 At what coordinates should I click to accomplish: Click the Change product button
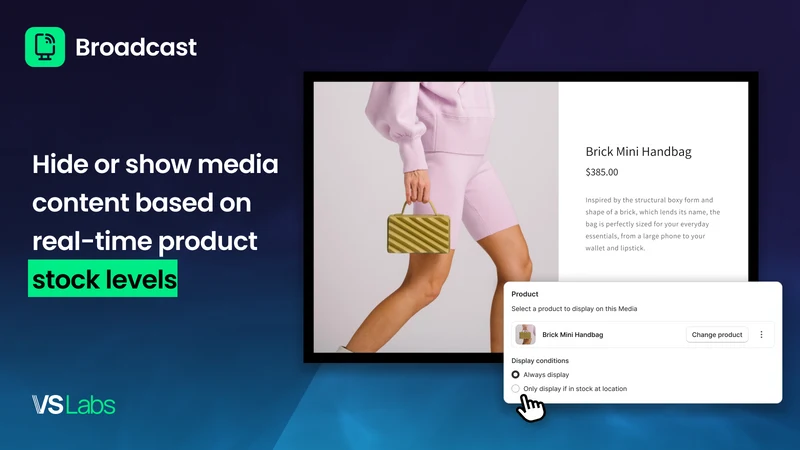click(x=716, y=335)
